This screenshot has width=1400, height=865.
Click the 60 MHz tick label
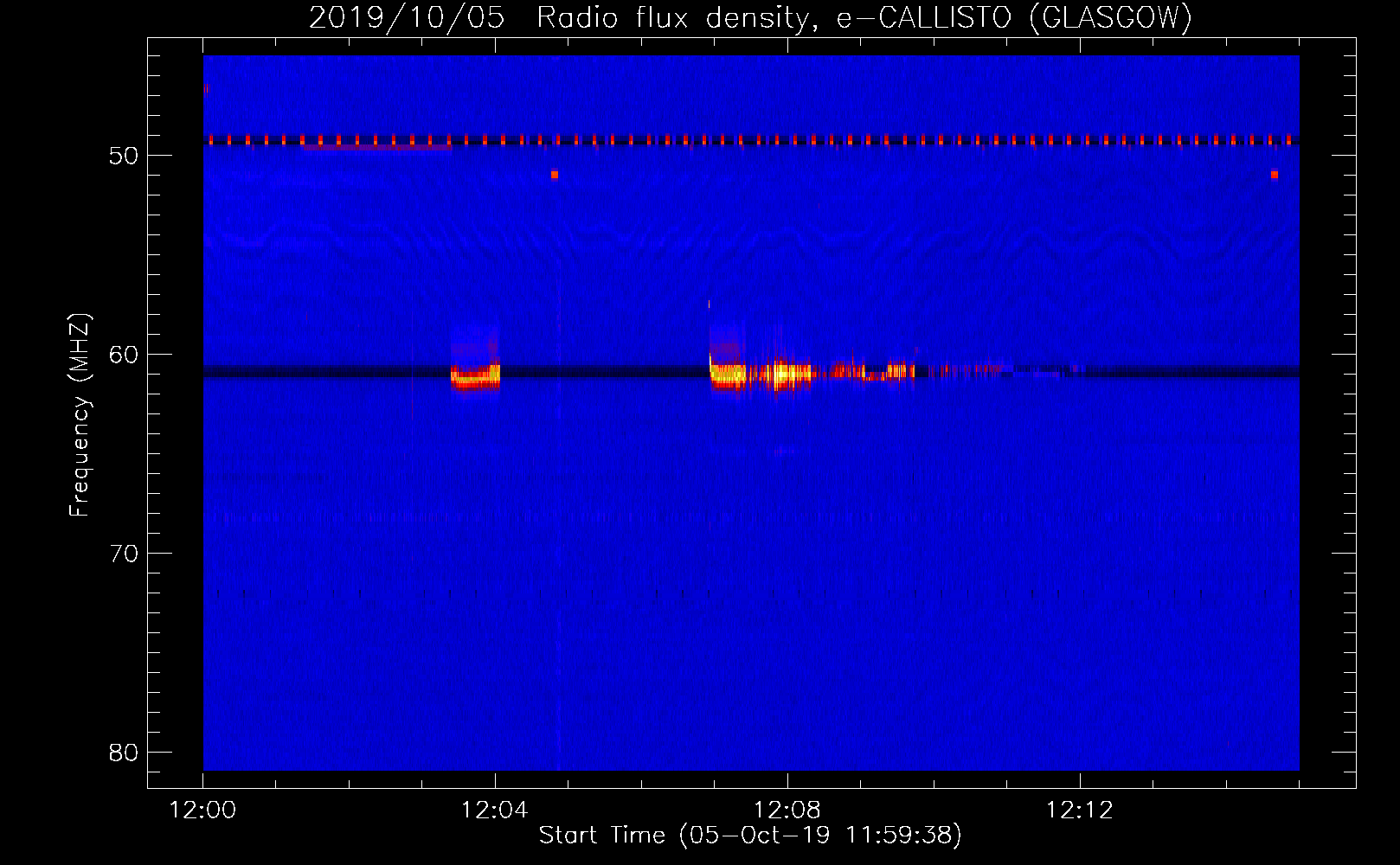point(124,355)
